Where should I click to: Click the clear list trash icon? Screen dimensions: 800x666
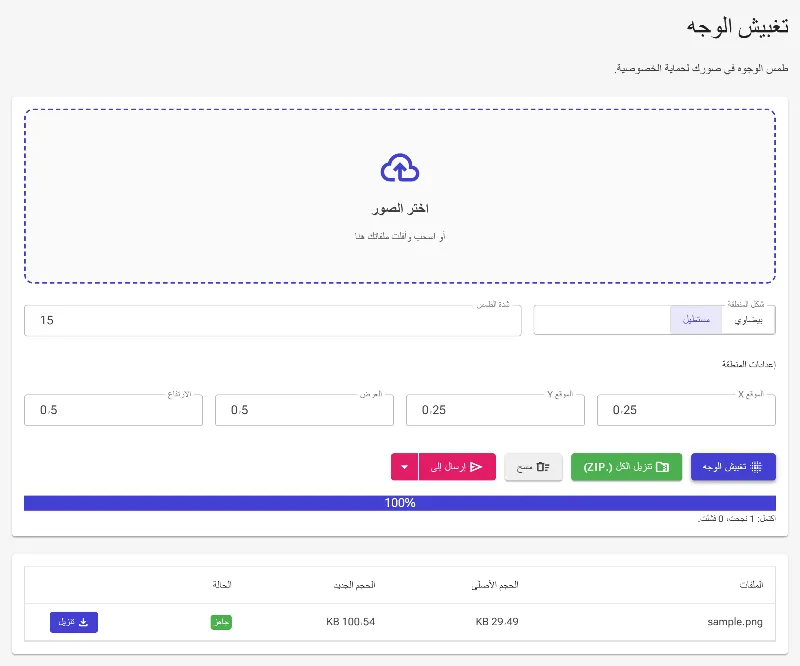coord(543,467)
